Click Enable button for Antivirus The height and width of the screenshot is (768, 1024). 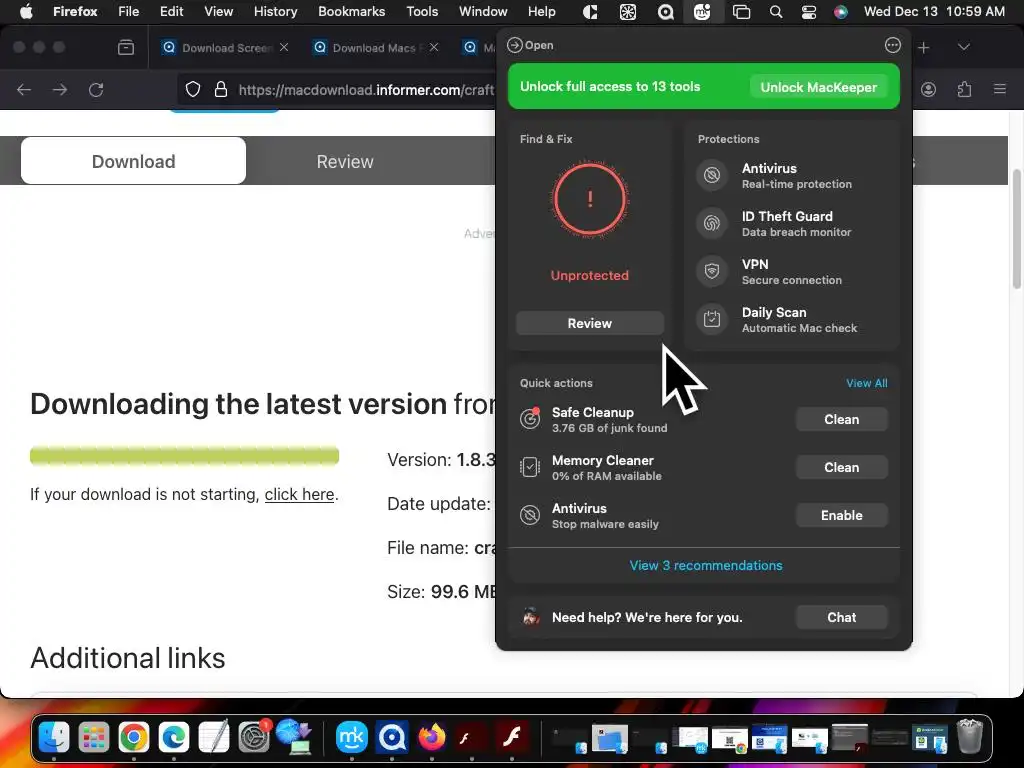pos(841,515)
